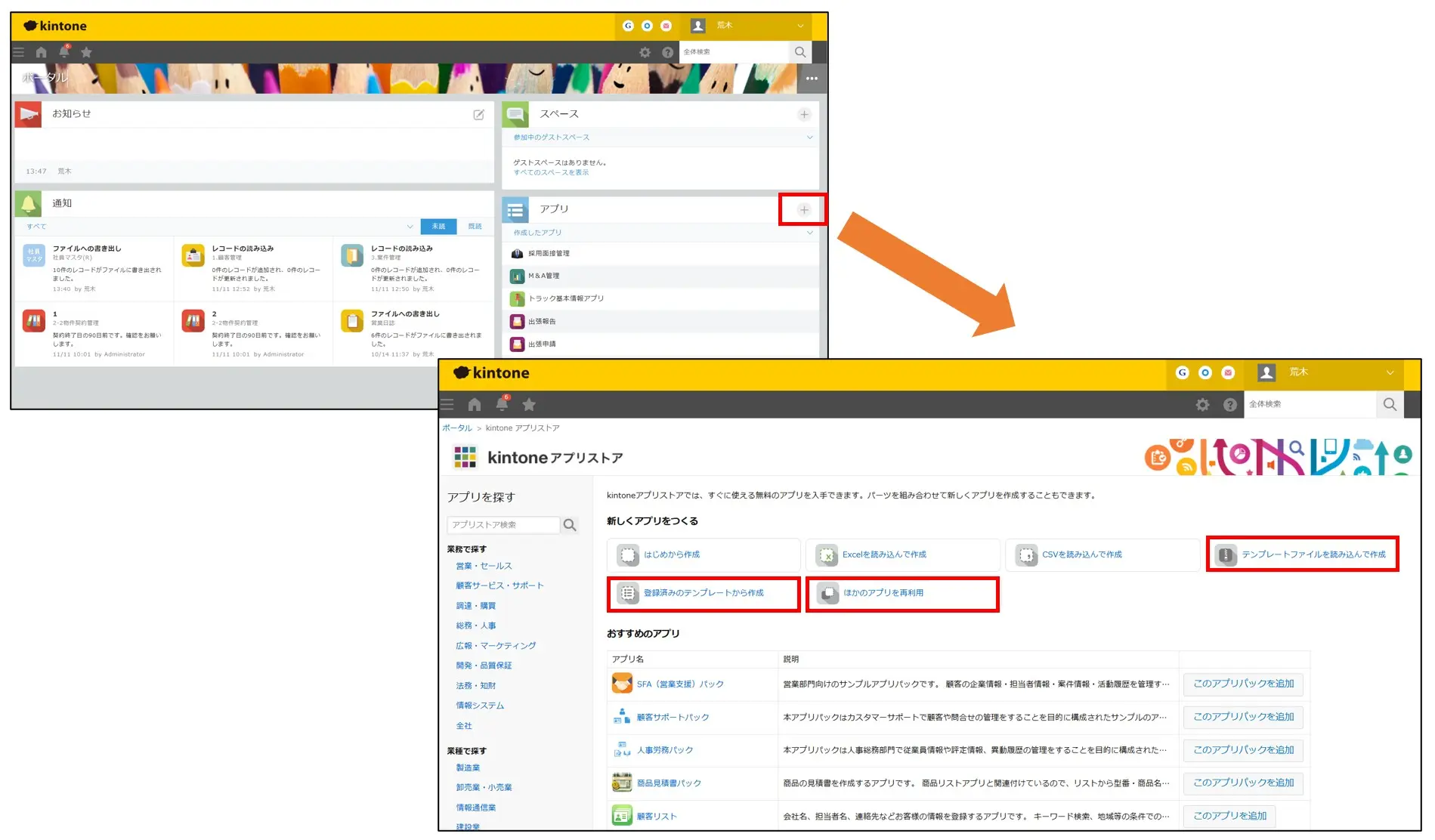Click the settings gear in the app store toolbar
This screenshot has height=840, width=1435.
pyautogui.click(x=1202, y=405)
